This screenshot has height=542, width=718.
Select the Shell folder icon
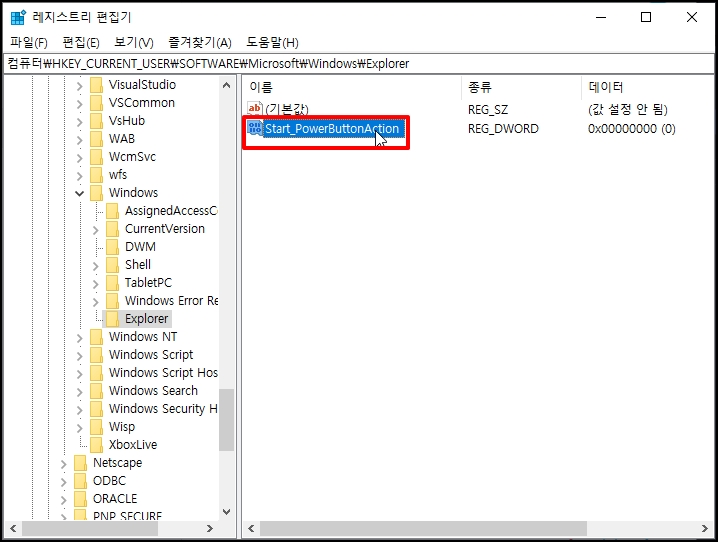pyautogui.click(x=112, y=265)
